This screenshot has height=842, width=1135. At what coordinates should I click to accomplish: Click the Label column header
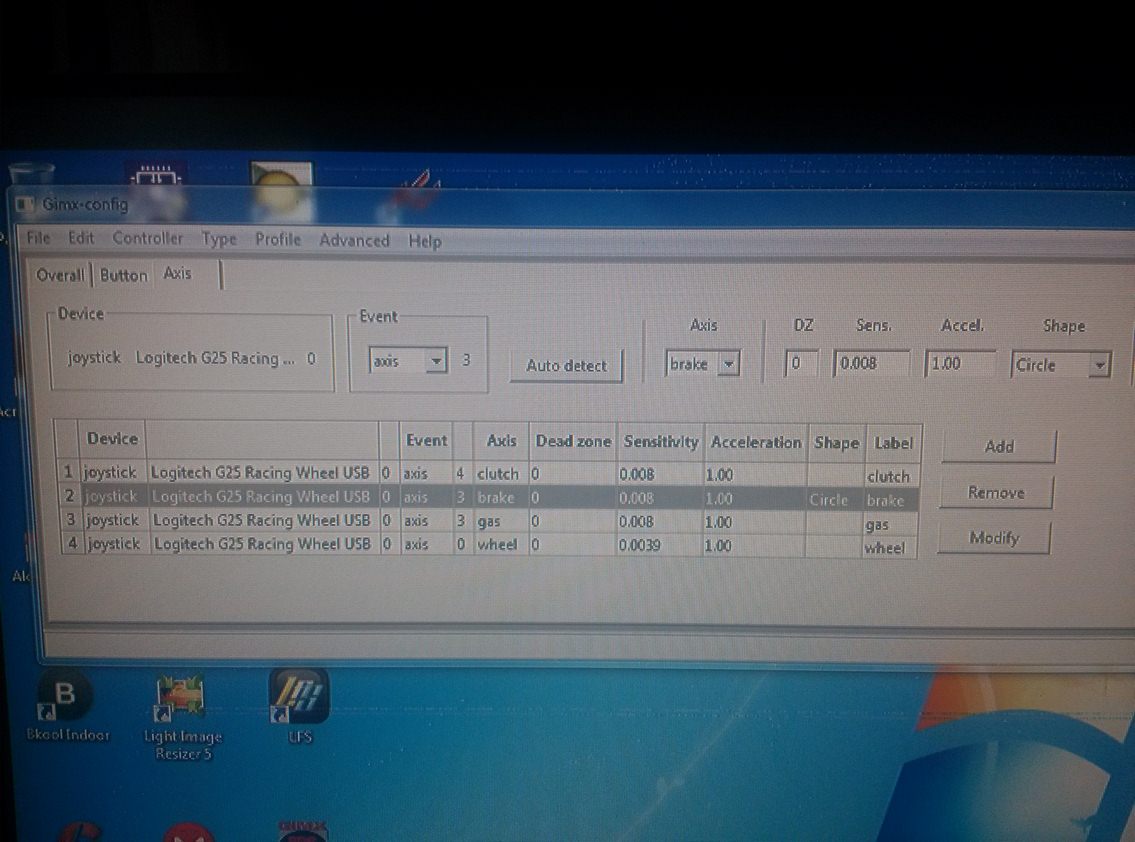click(893, 443)
